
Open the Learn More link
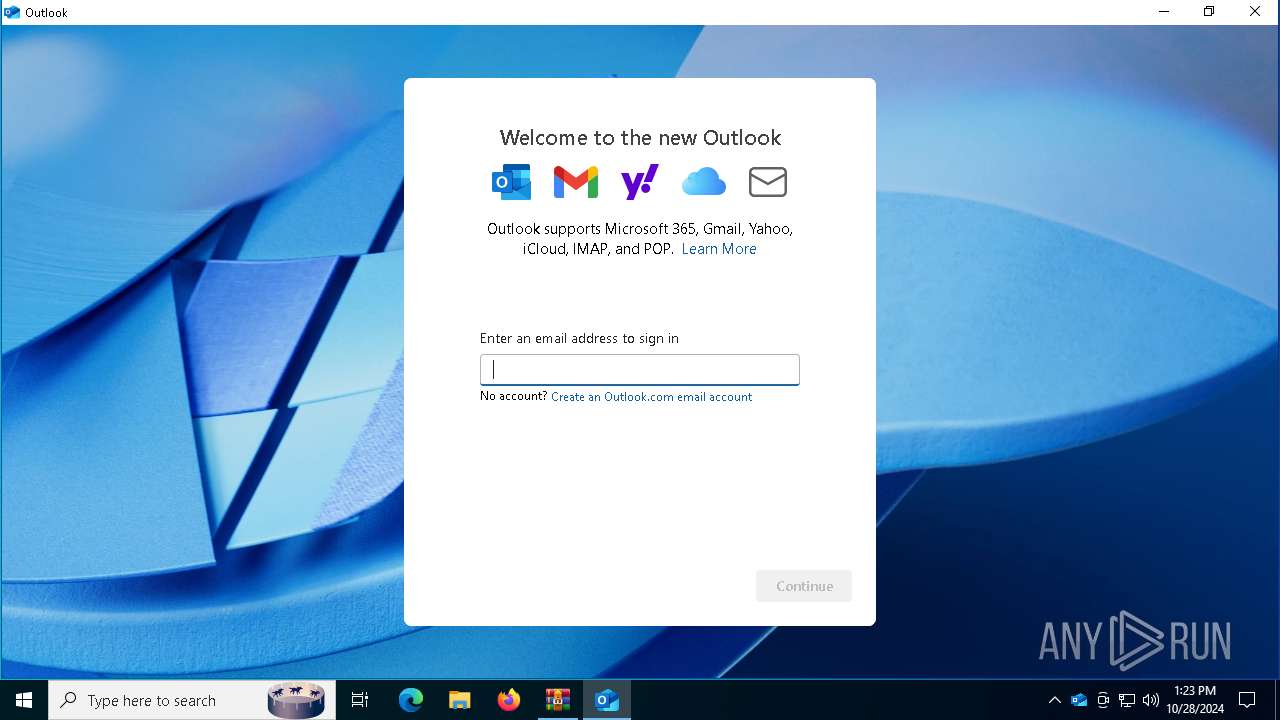719,249
